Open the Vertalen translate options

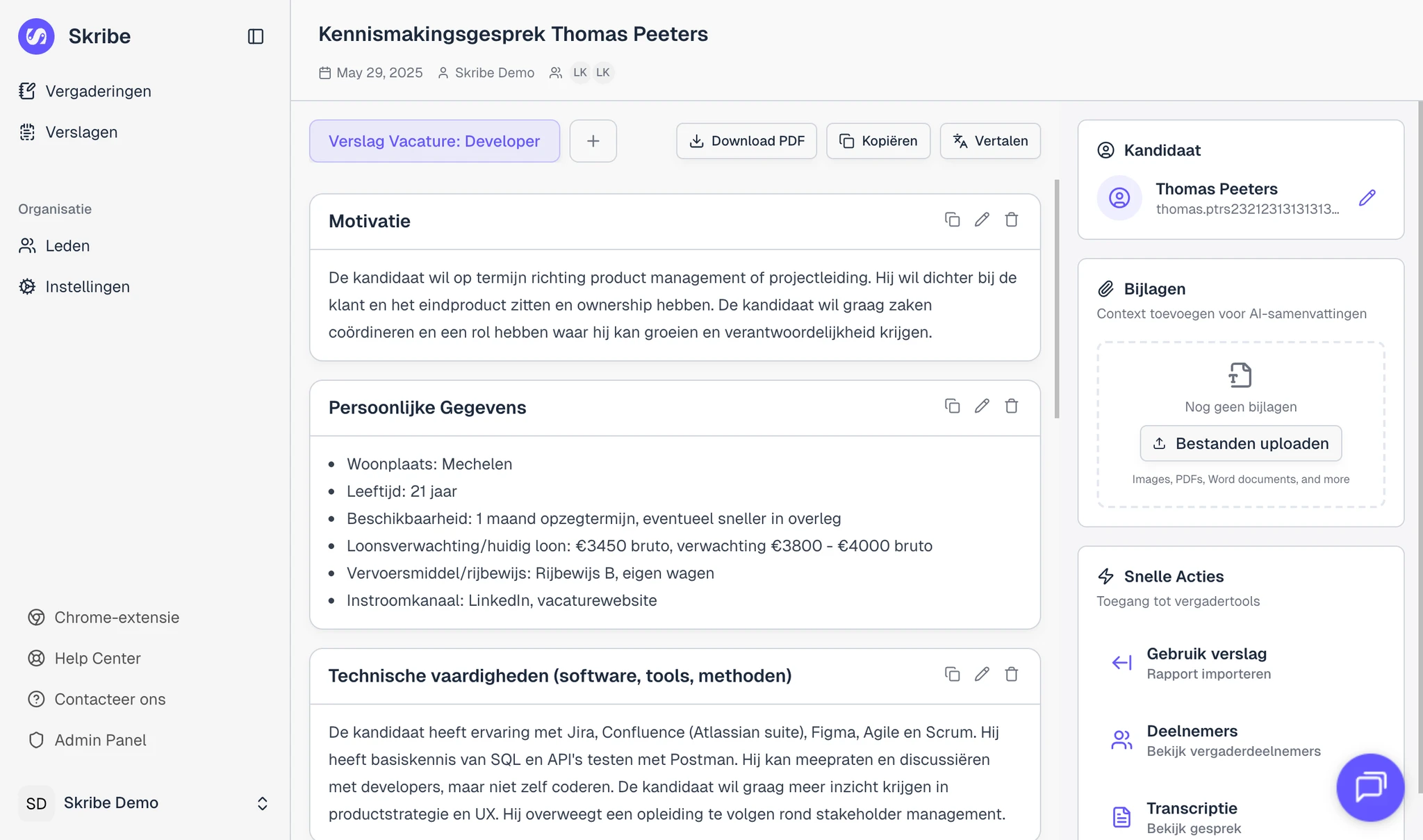pos(990,141)
